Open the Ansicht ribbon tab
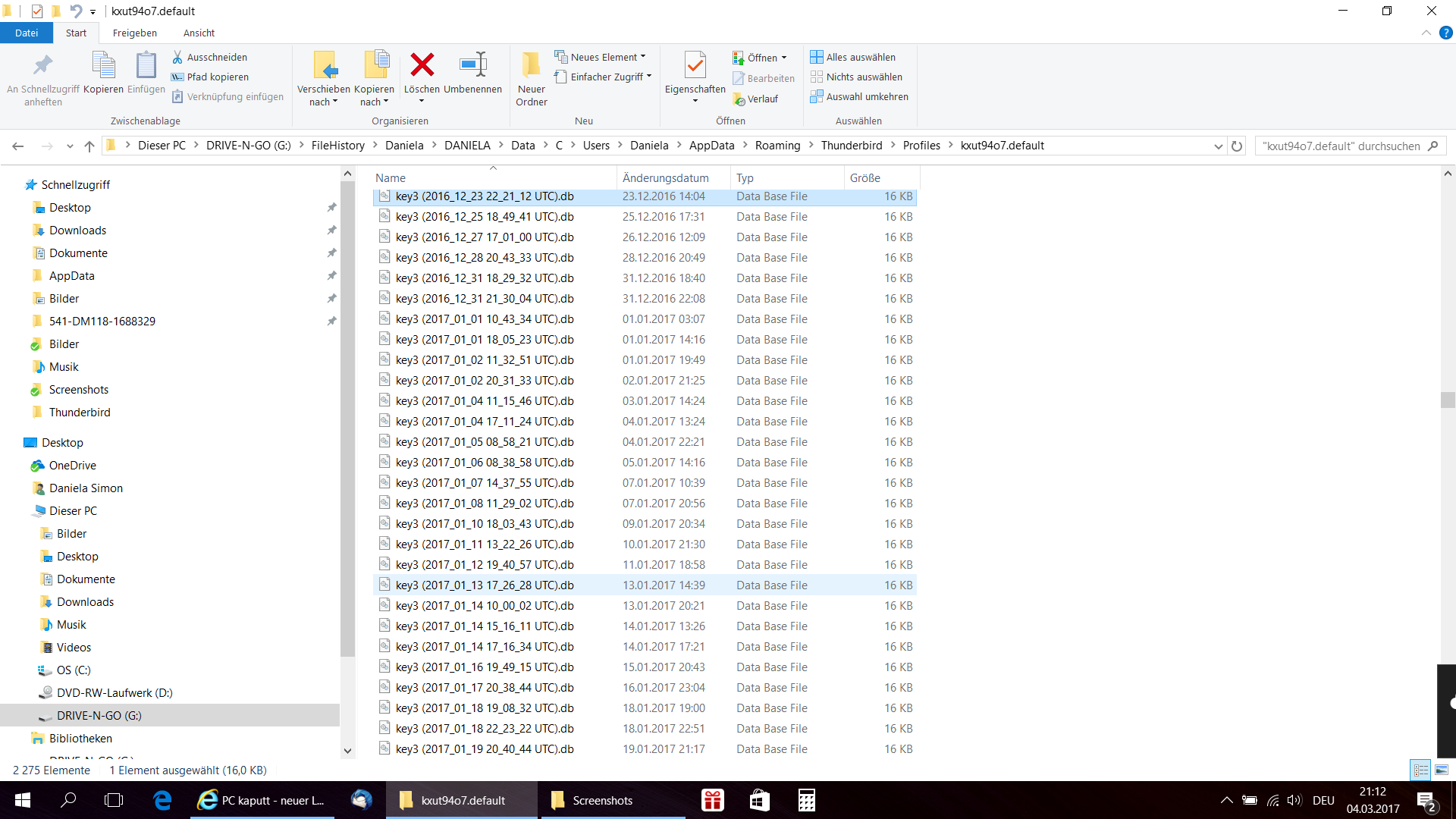The image size is (1456, 819). 199,33
